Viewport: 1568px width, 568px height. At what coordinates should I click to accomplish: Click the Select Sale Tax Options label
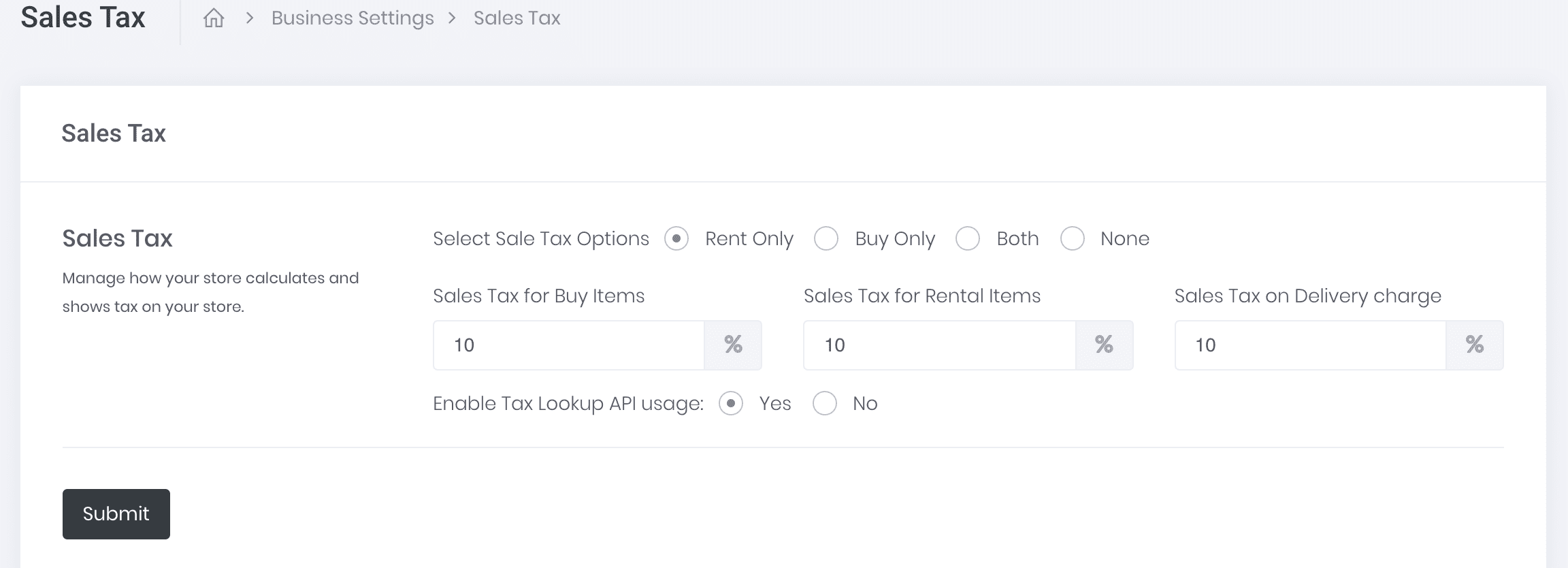(x=541, y=239)
